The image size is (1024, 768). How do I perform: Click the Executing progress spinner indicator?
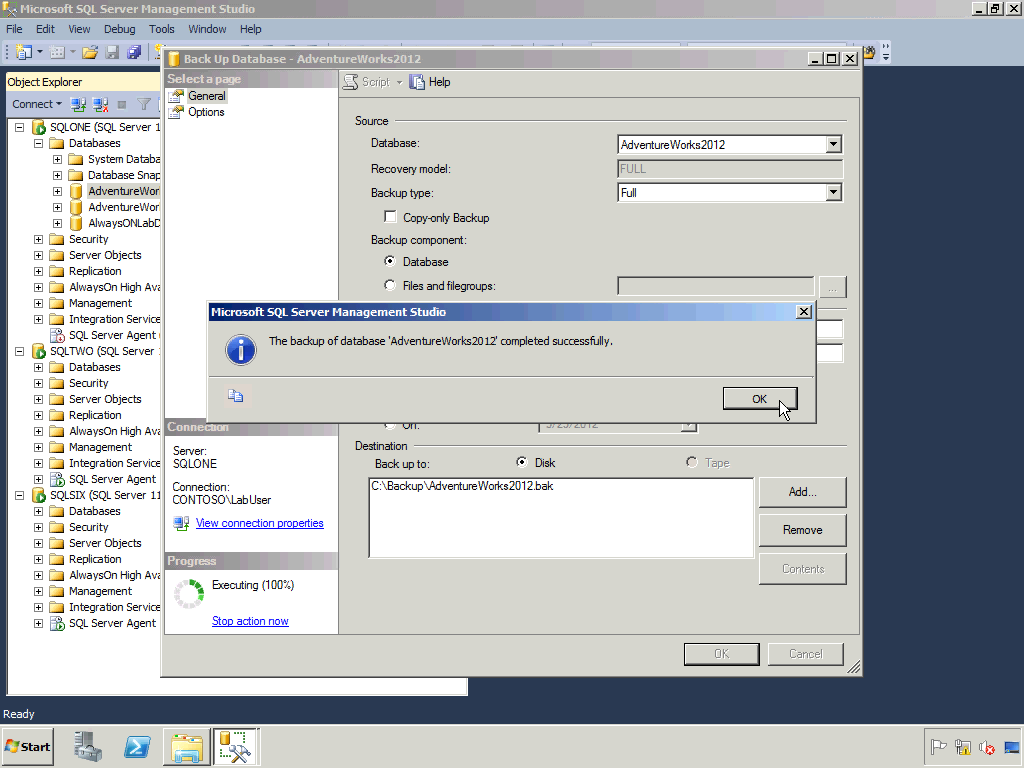[189, 594]
